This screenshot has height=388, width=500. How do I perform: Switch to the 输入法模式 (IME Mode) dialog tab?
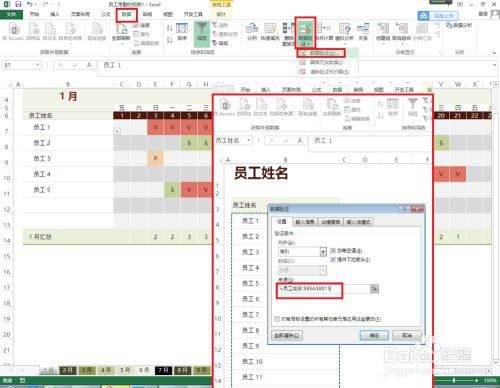[x=359, y=222]
